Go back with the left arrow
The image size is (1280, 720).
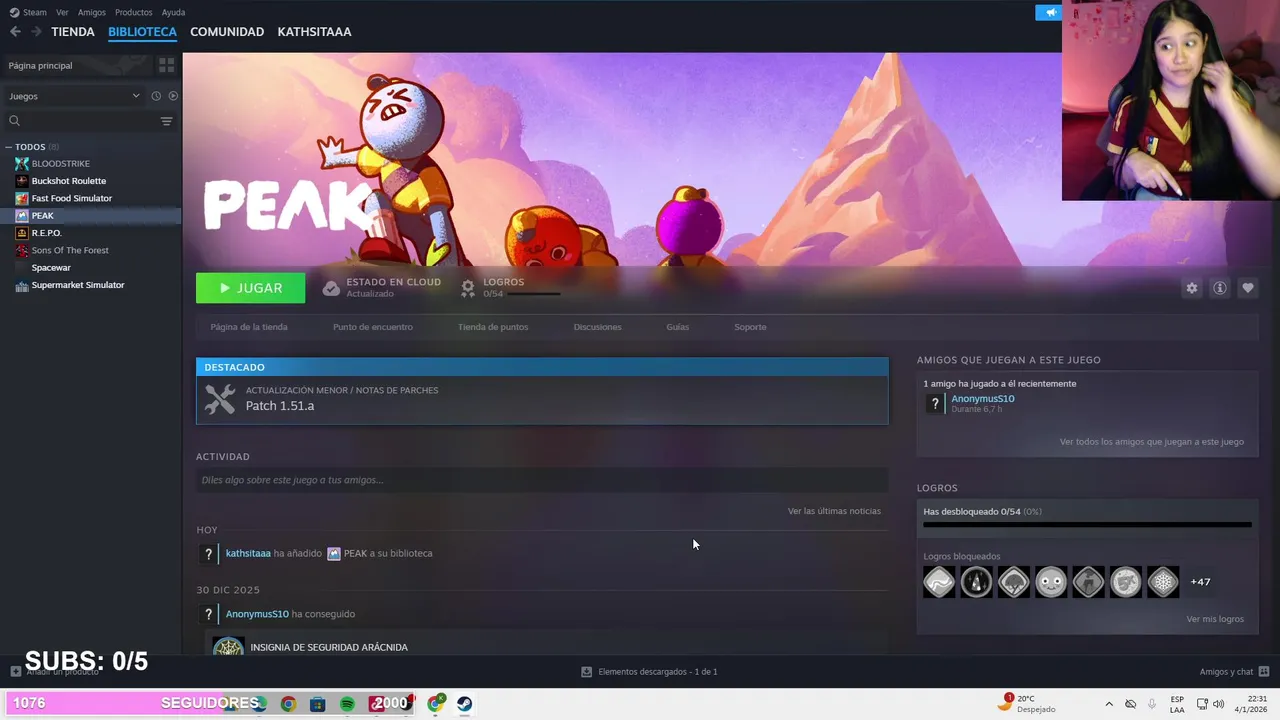coord(15,32)
